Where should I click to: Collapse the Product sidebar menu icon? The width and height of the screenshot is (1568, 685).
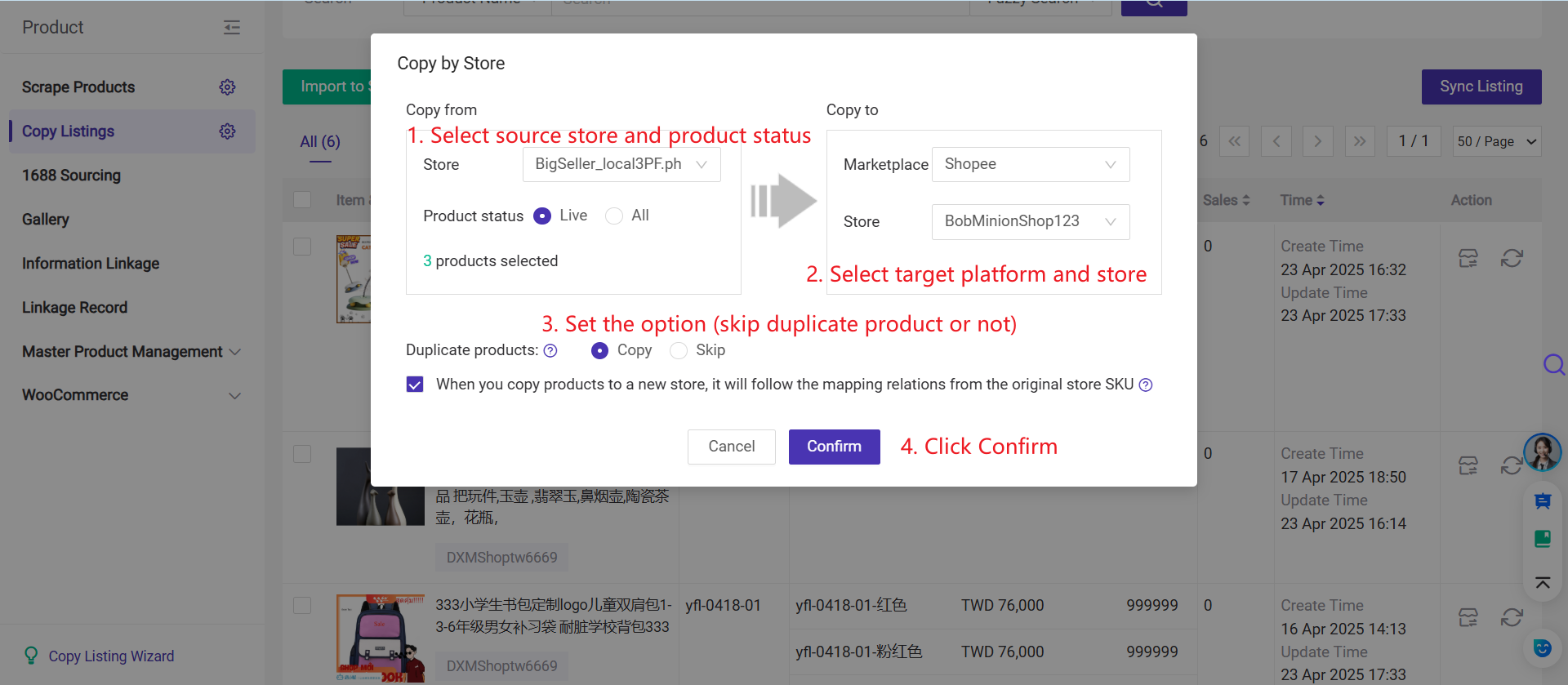point(232,28)
